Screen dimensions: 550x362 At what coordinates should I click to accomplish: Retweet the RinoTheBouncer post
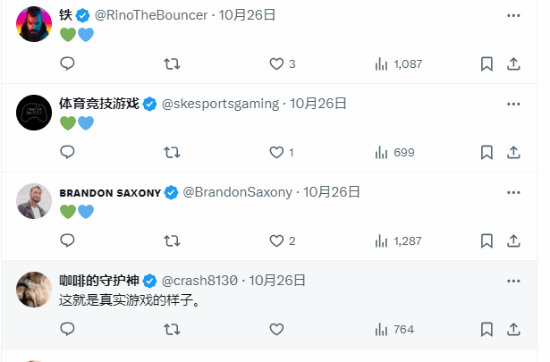172,64
